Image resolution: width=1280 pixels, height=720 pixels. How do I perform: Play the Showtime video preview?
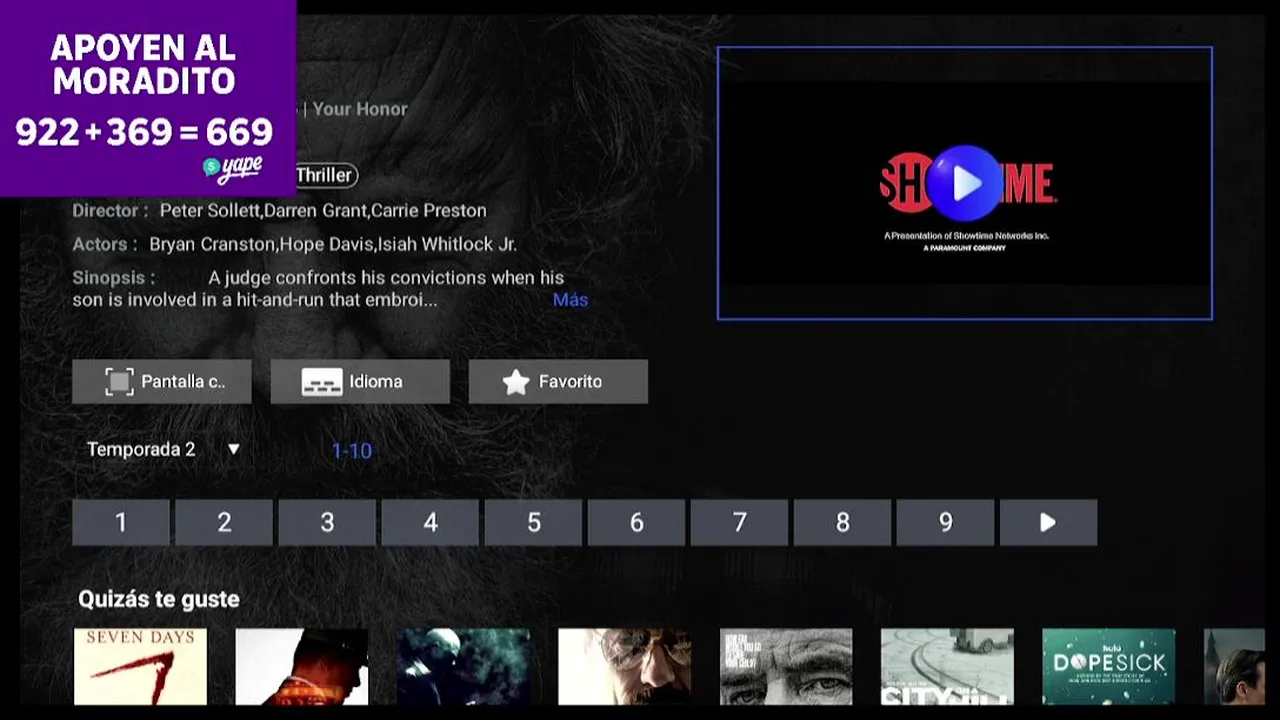click(x=964, y=183)
